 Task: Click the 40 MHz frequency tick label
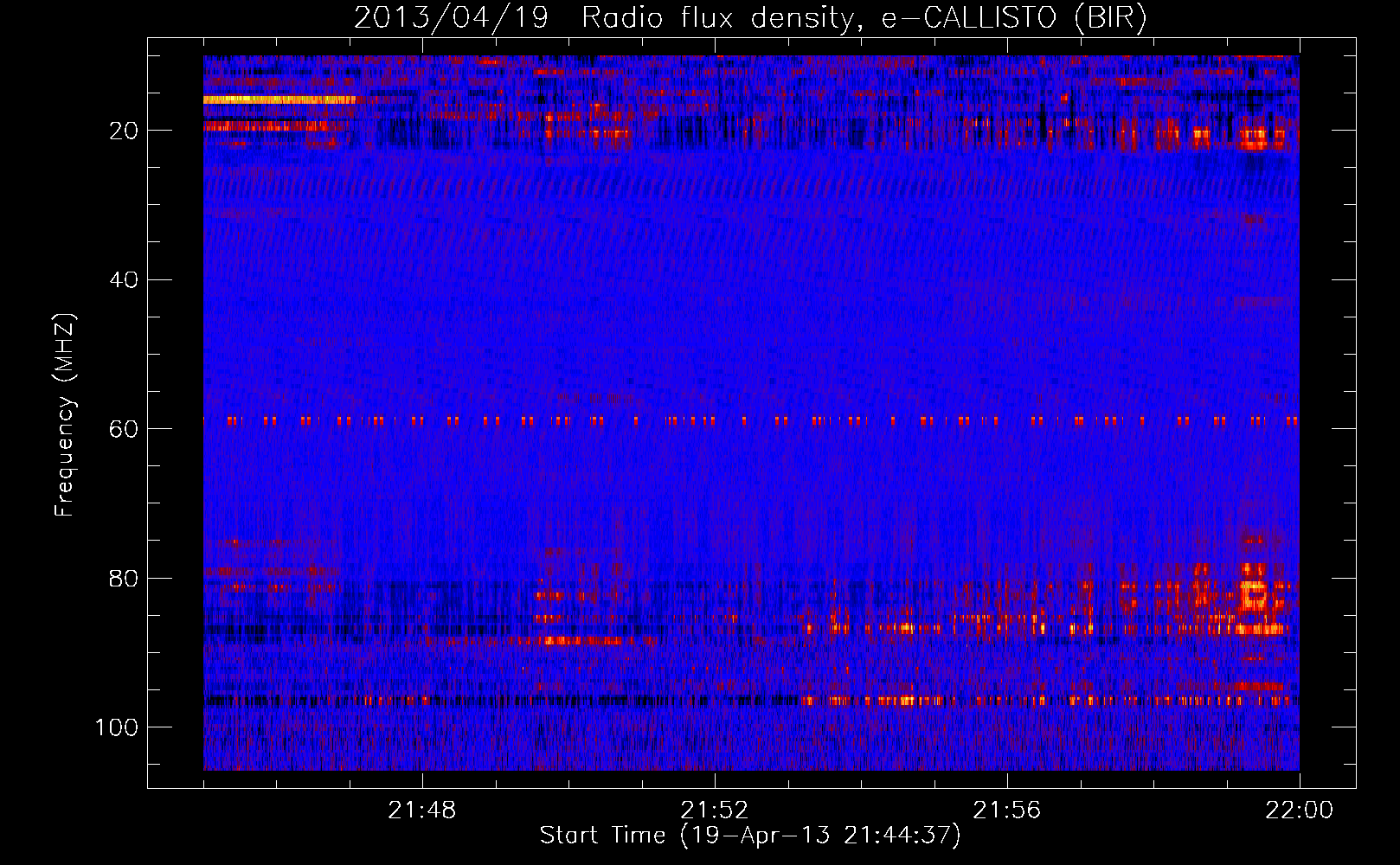pos(125,280)
